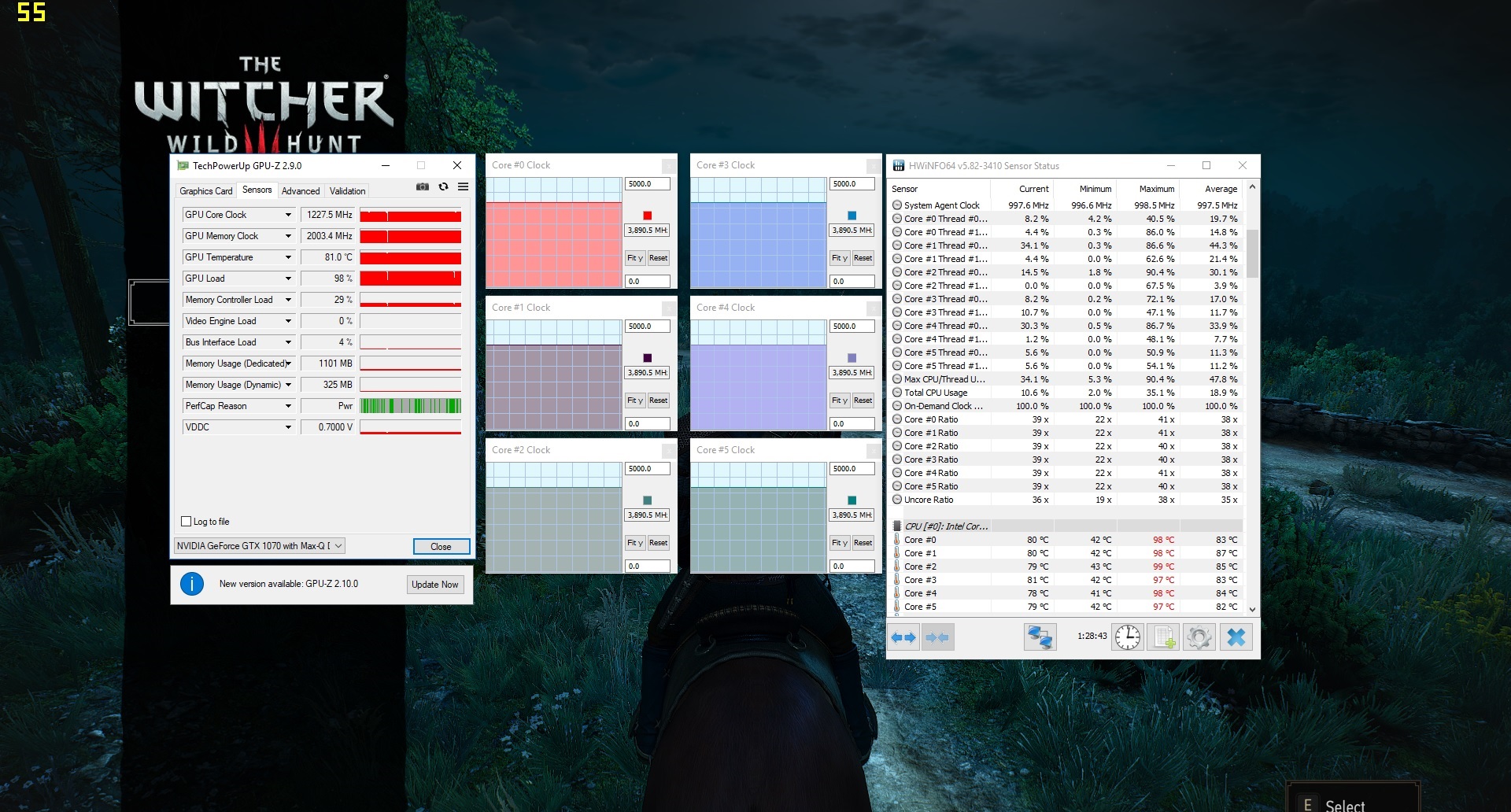Click scroll down arrow in HWiNFO sensor list
1511x812 pixels.
pos(1252,610)
